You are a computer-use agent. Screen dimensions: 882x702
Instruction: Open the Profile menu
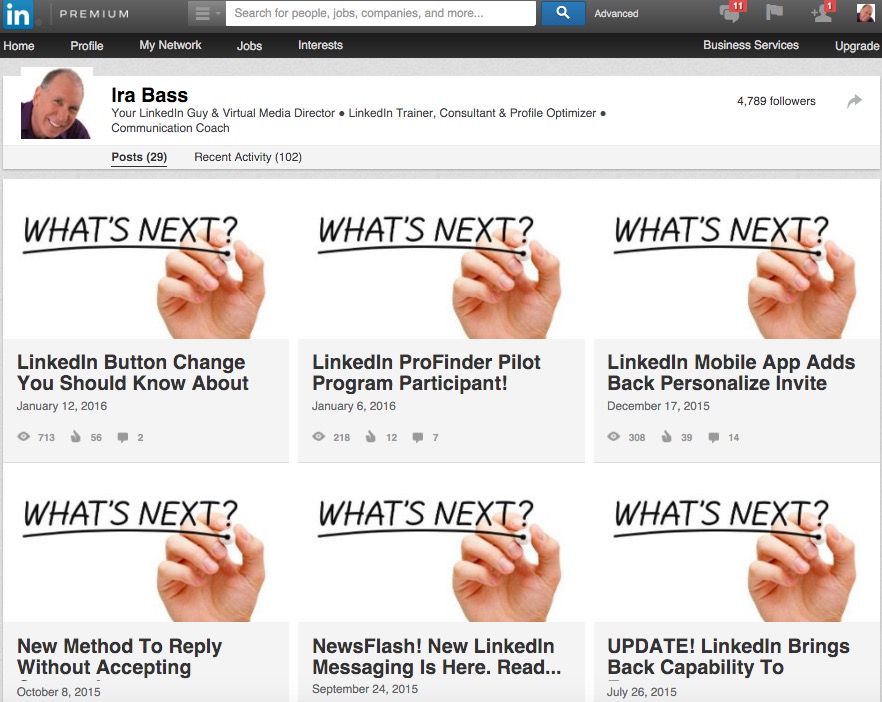click(87, 46)
